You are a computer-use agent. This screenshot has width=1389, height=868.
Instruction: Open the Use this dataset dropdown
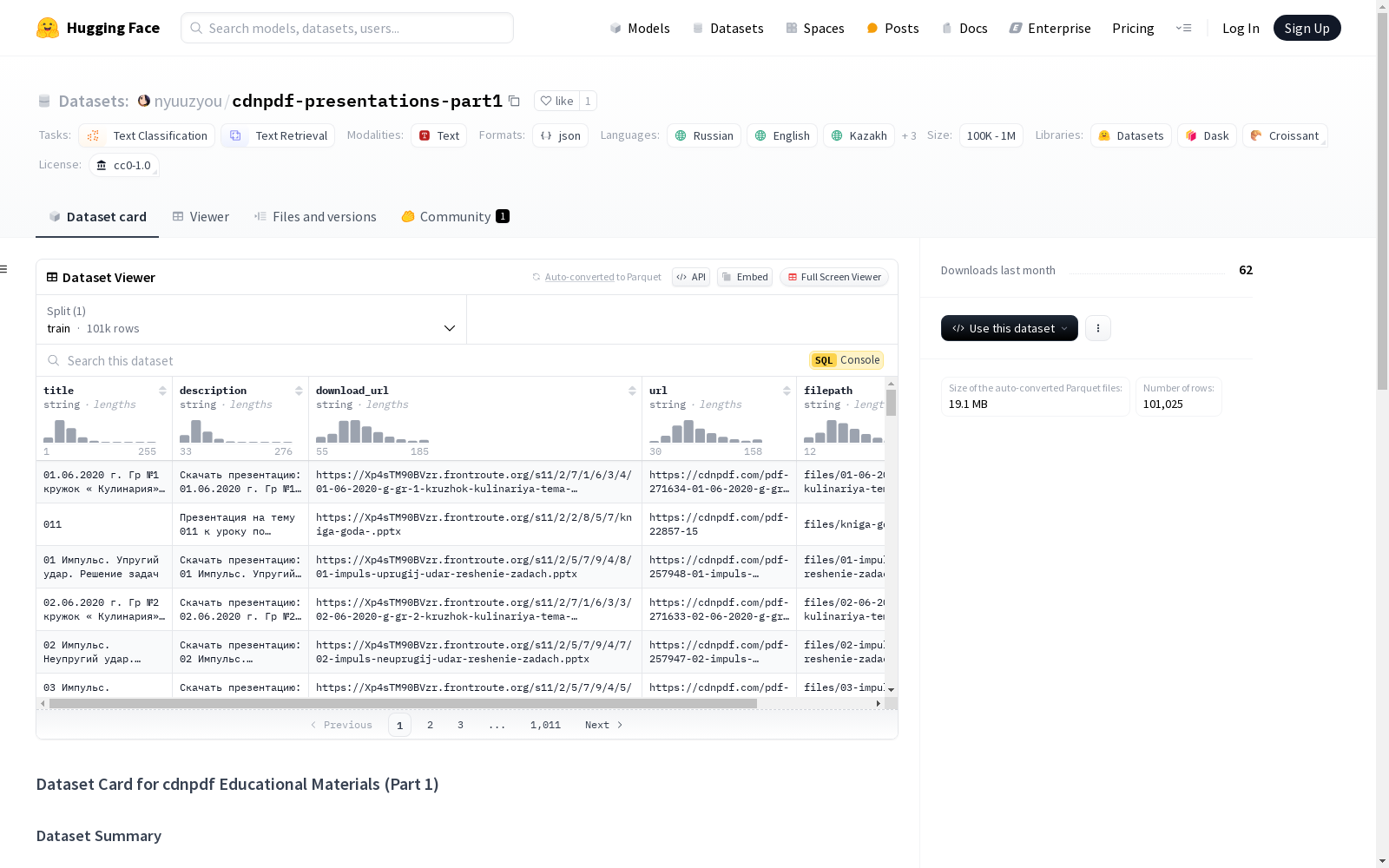click(x=1010, y=328)
